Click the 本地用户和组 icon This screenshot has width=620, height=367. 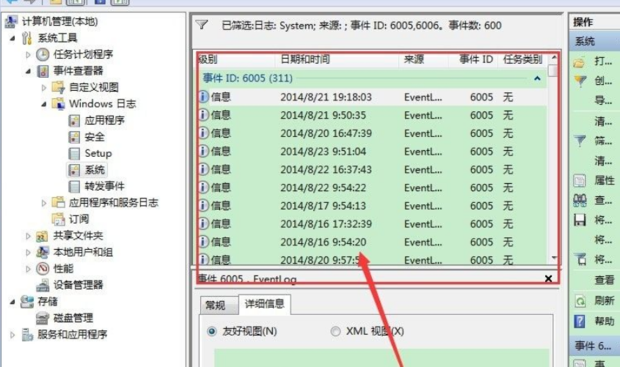(x=42, y=252)
